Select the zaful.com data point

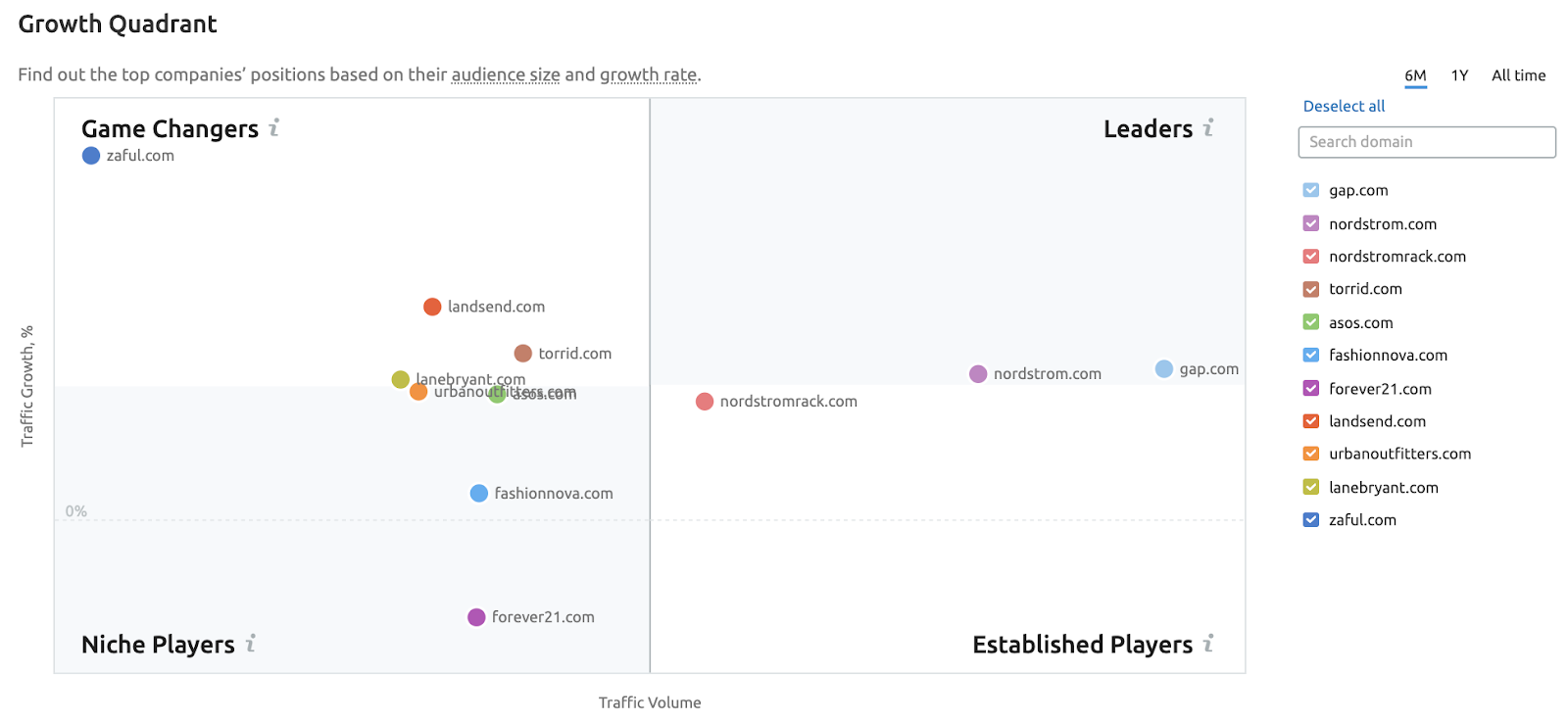(x=91, y=156)
